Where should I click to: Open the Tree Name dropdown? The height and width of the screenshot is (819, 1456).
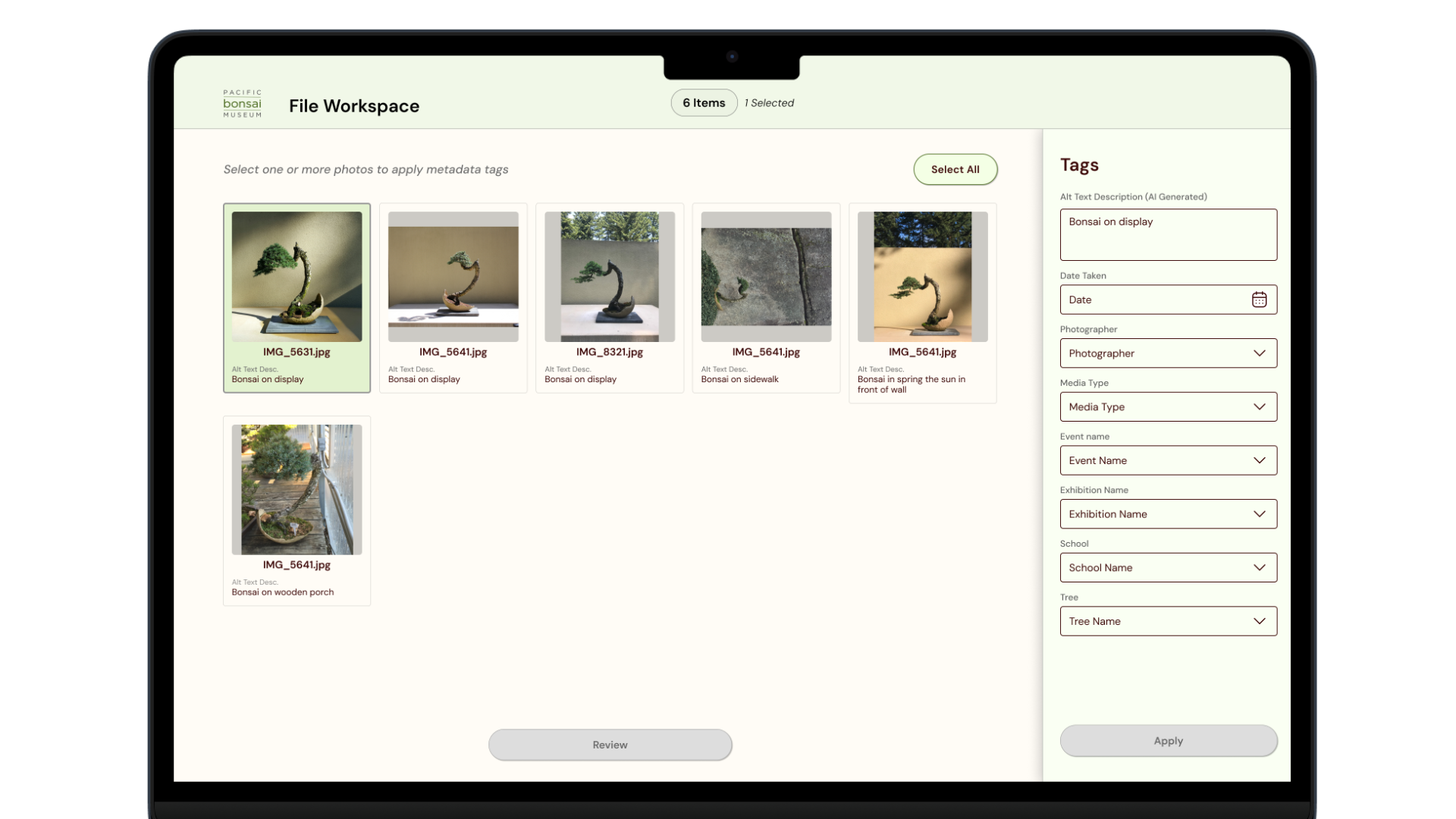(x=1168, y=621)
